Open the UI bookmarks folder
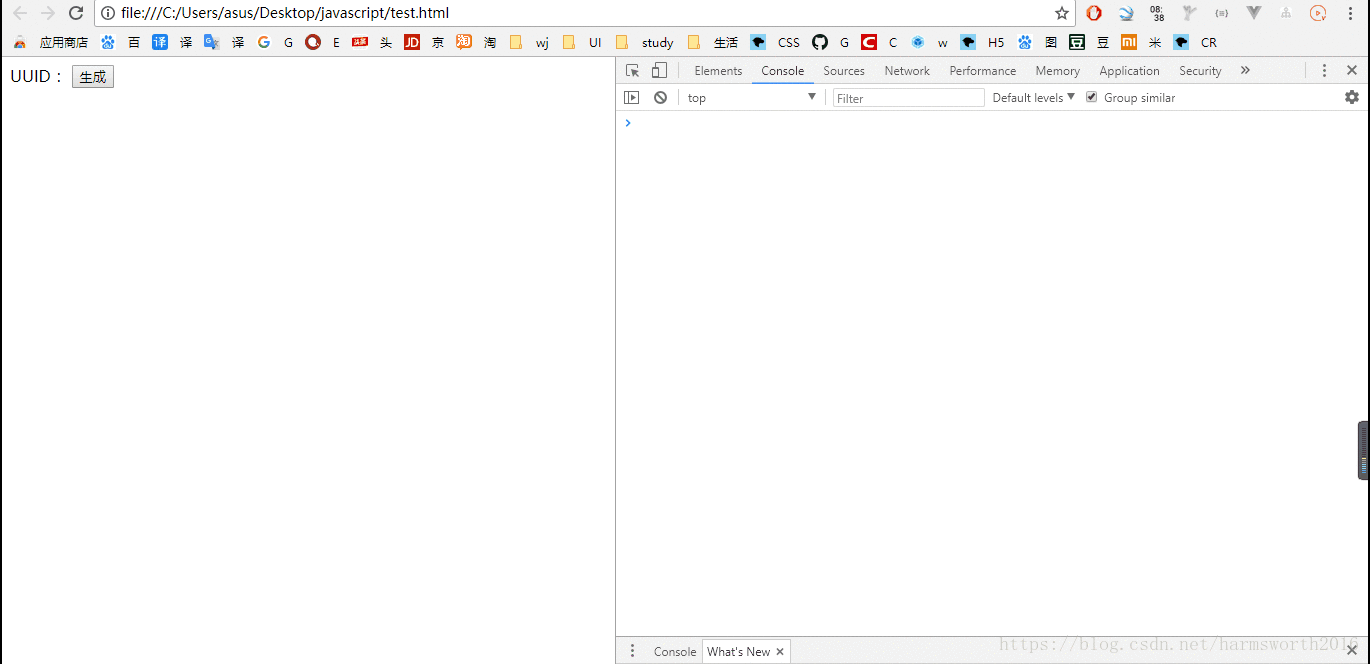Screen dimensions: 1370x664 tap(582, 42)
